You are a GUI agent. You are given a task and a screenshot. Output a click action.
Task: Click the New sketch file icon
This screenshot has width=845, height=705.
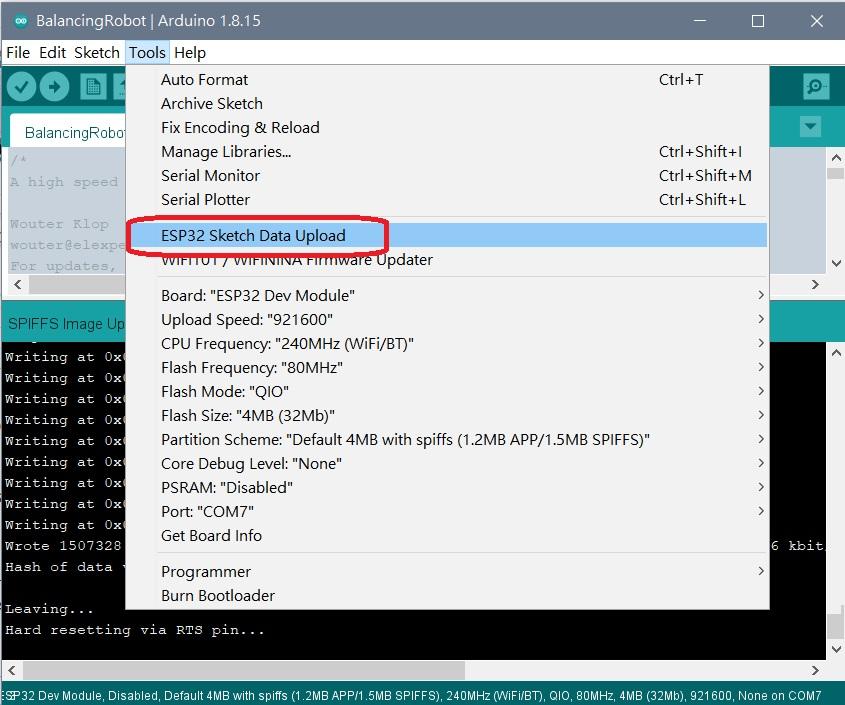tap(93, 86)
